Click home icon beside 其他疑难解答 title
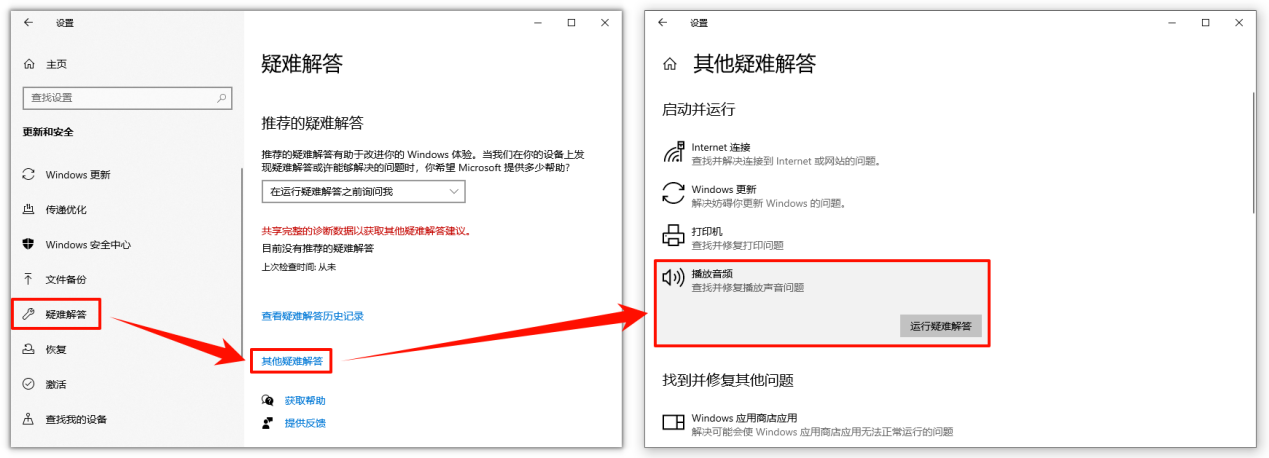Viewport: 1269px width, 458px height. click(x=671, y=65)
